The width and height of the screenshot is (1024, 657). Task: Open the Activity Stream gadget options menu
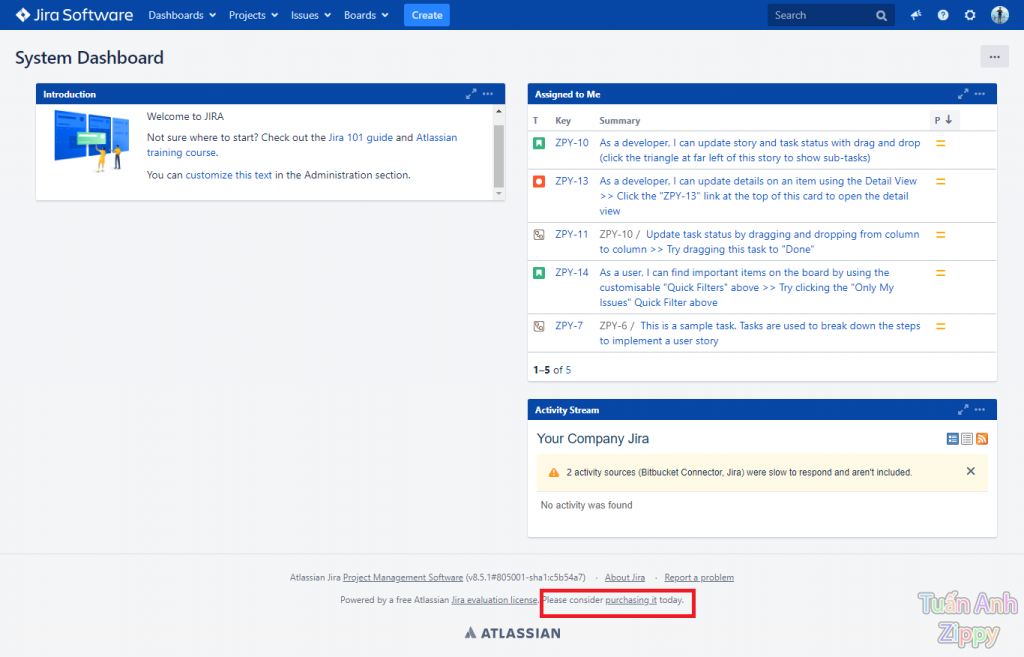click(x=980, y=410)
